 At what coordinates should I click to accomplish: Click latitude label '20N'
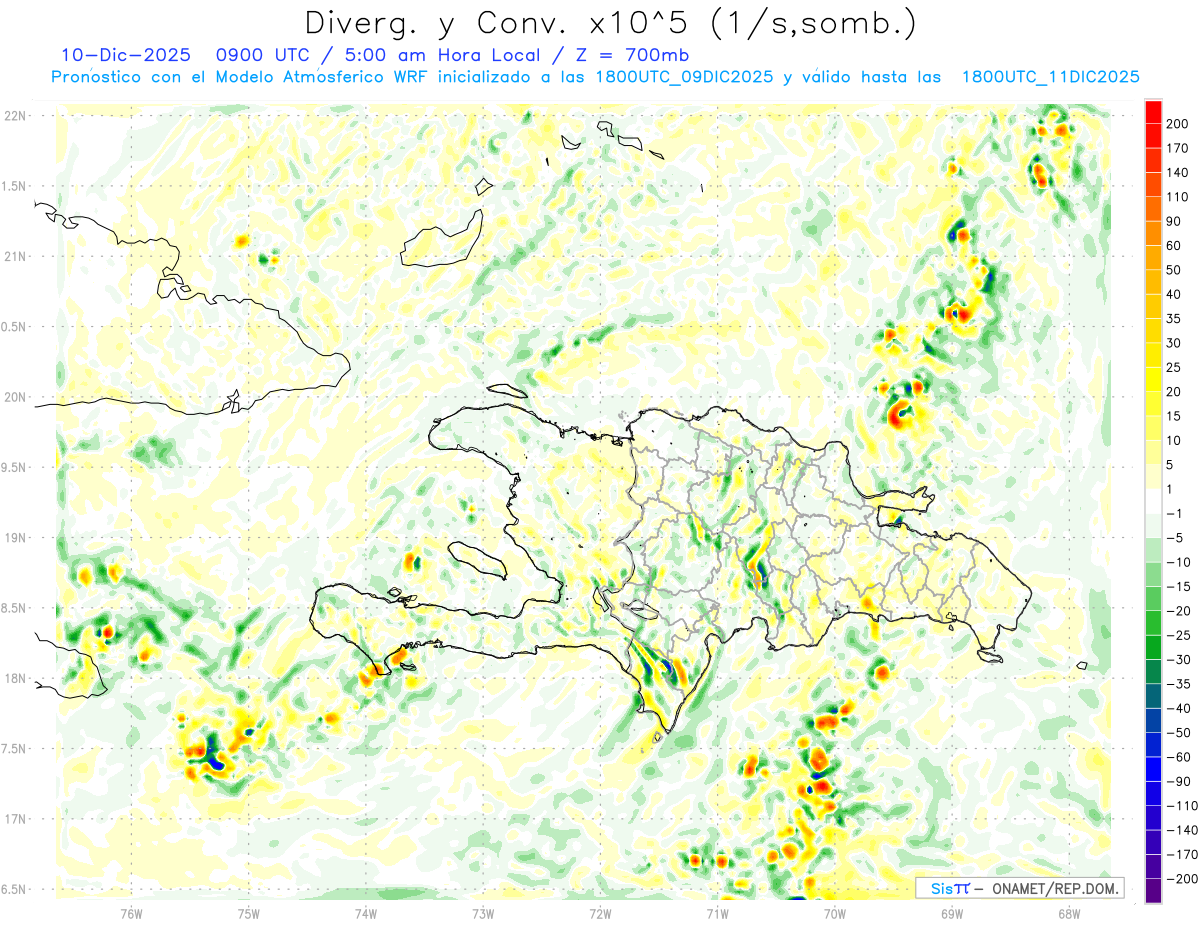(x=15, y=397)
